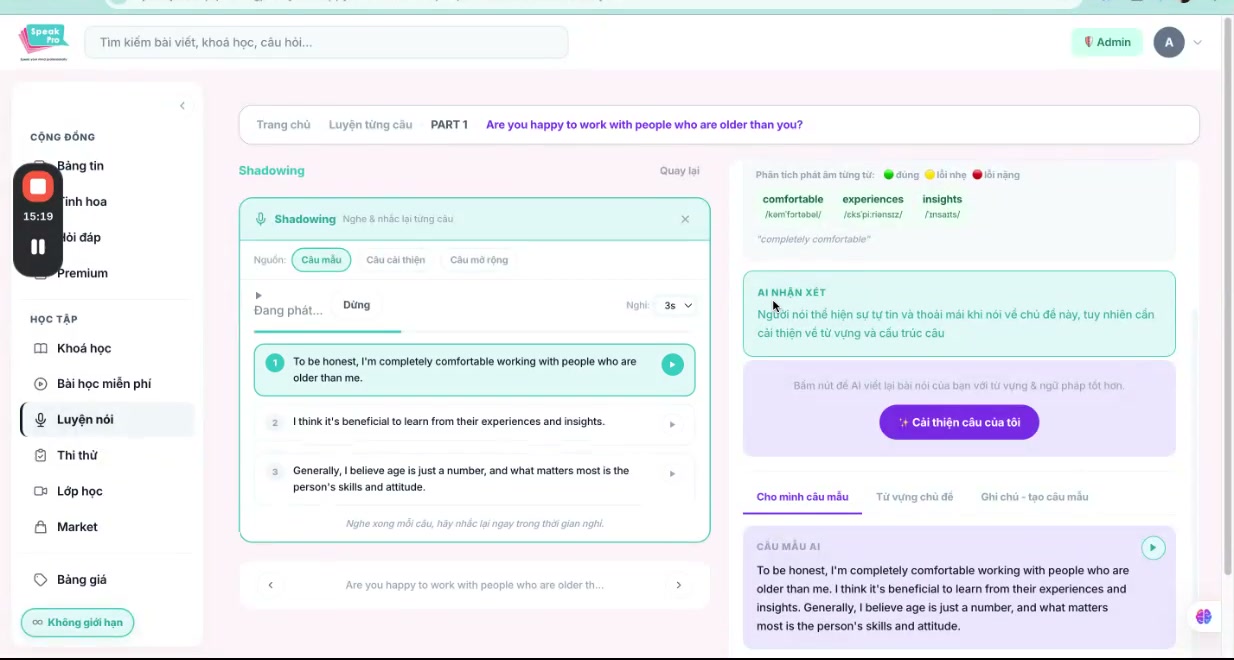Switch to the Từ vựng chủ đề tab

pyautogui.click(x=914, y=497)
